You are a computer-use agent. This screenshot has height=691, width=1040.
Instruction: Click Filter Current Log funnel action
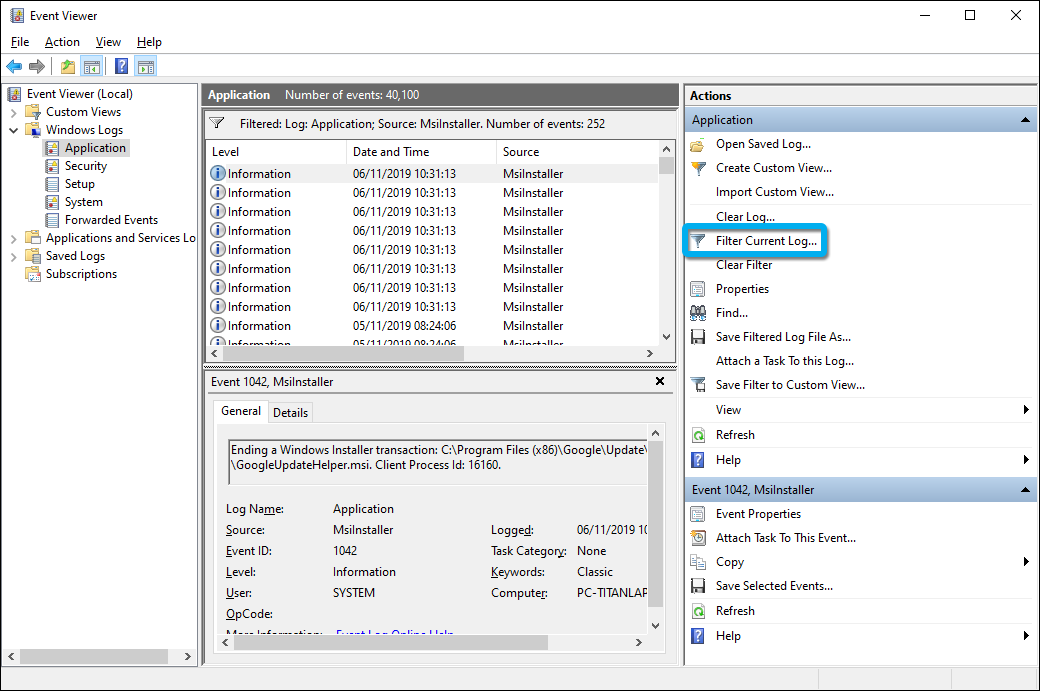click(765, 241)
